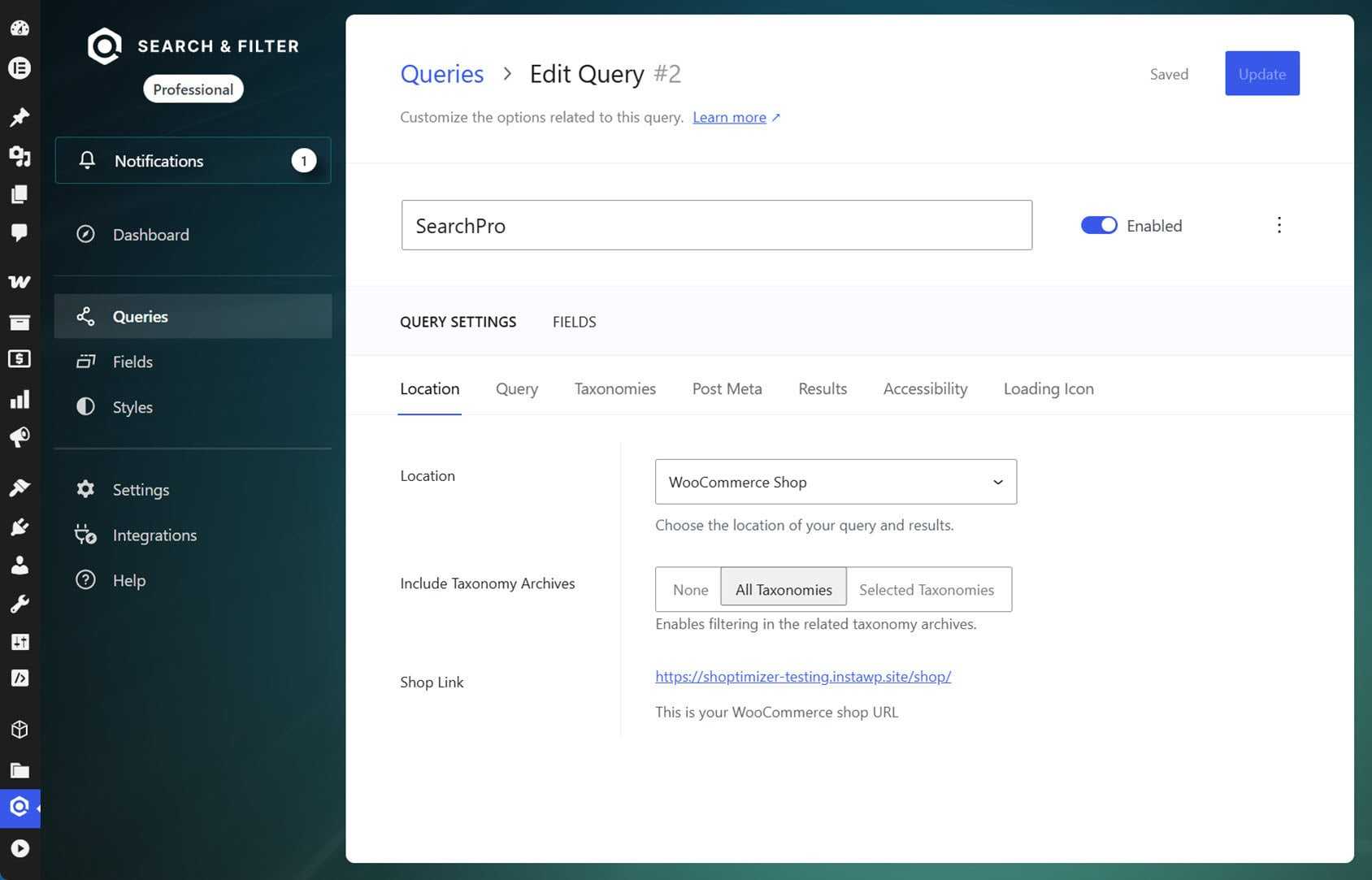Choose Selected Taxonomies option
Image resolution: width=1372 pixels, height=880 pixels.
click(x=927, y=589)
